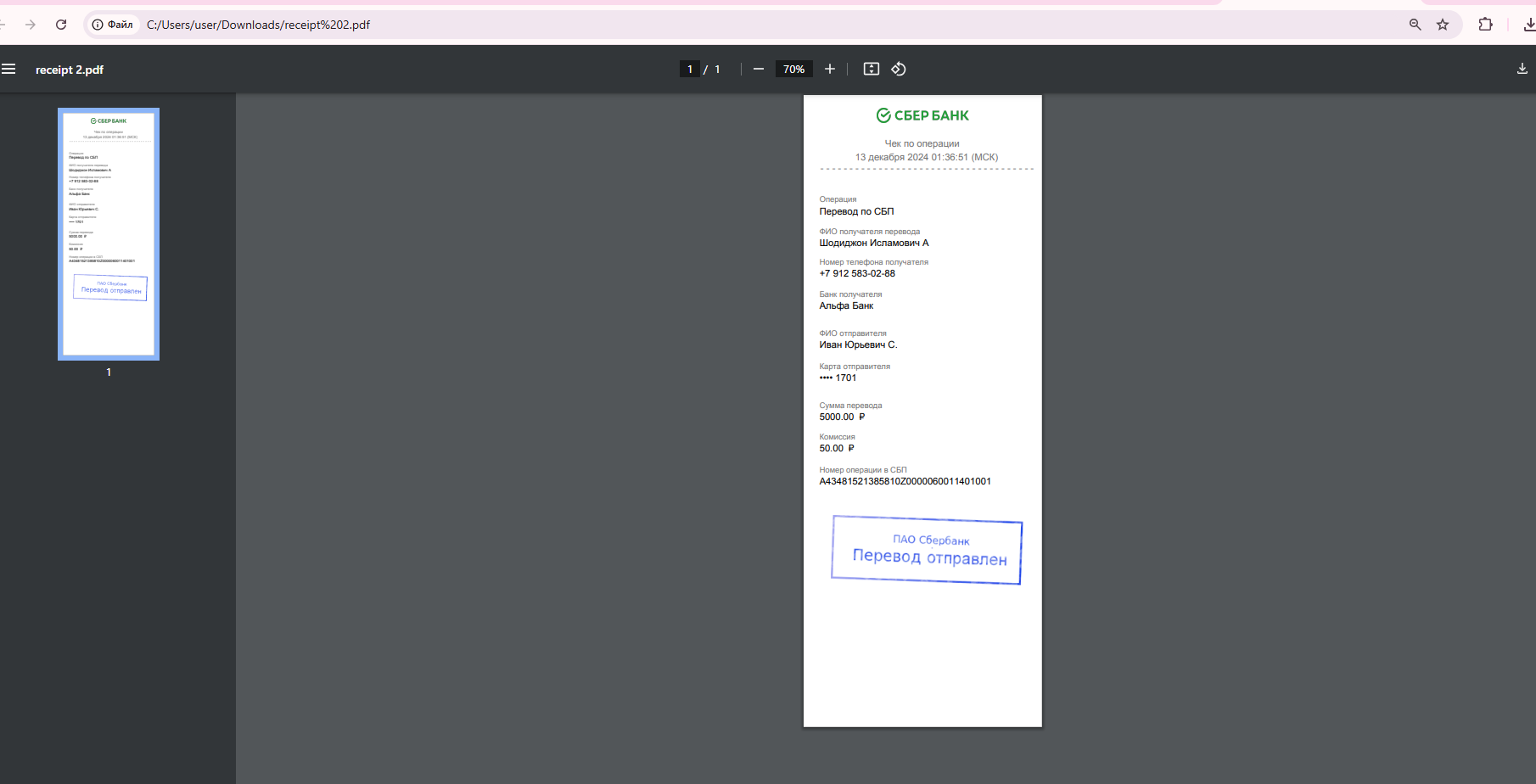Click the Номер операции в СБП label

[863, 470]
